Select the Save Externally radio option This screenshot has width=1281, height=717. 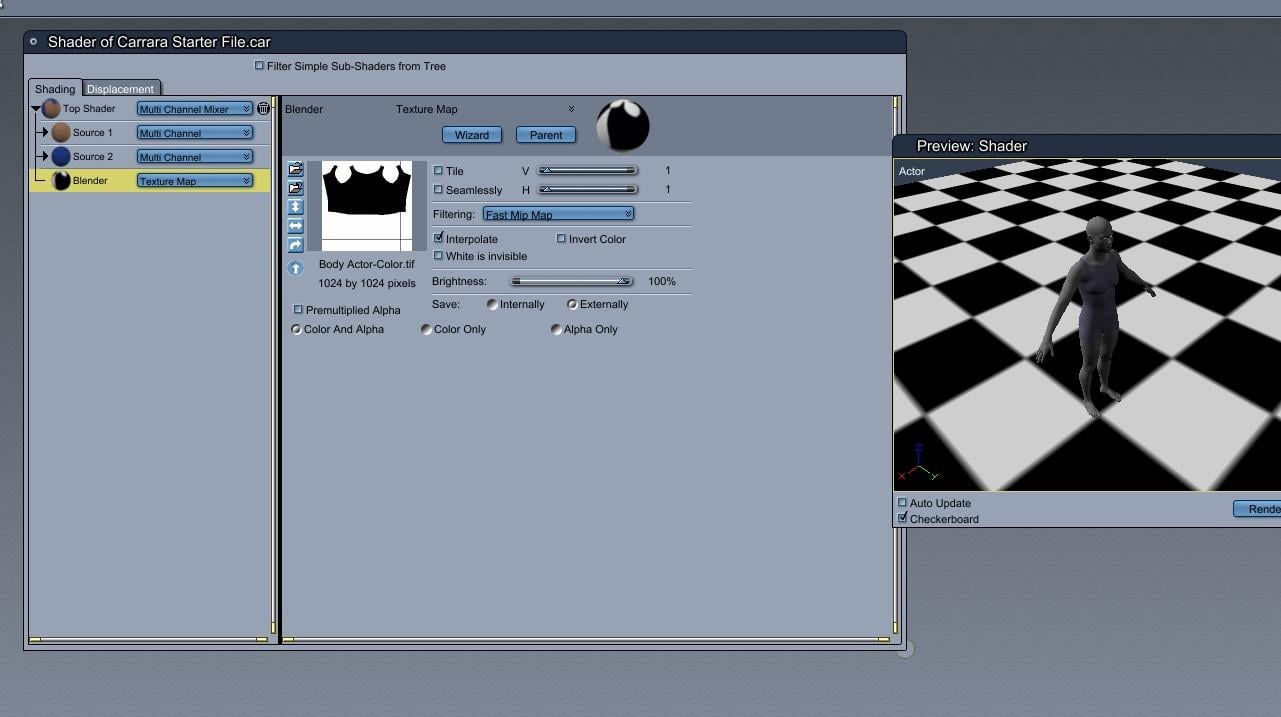click(572, 304)
